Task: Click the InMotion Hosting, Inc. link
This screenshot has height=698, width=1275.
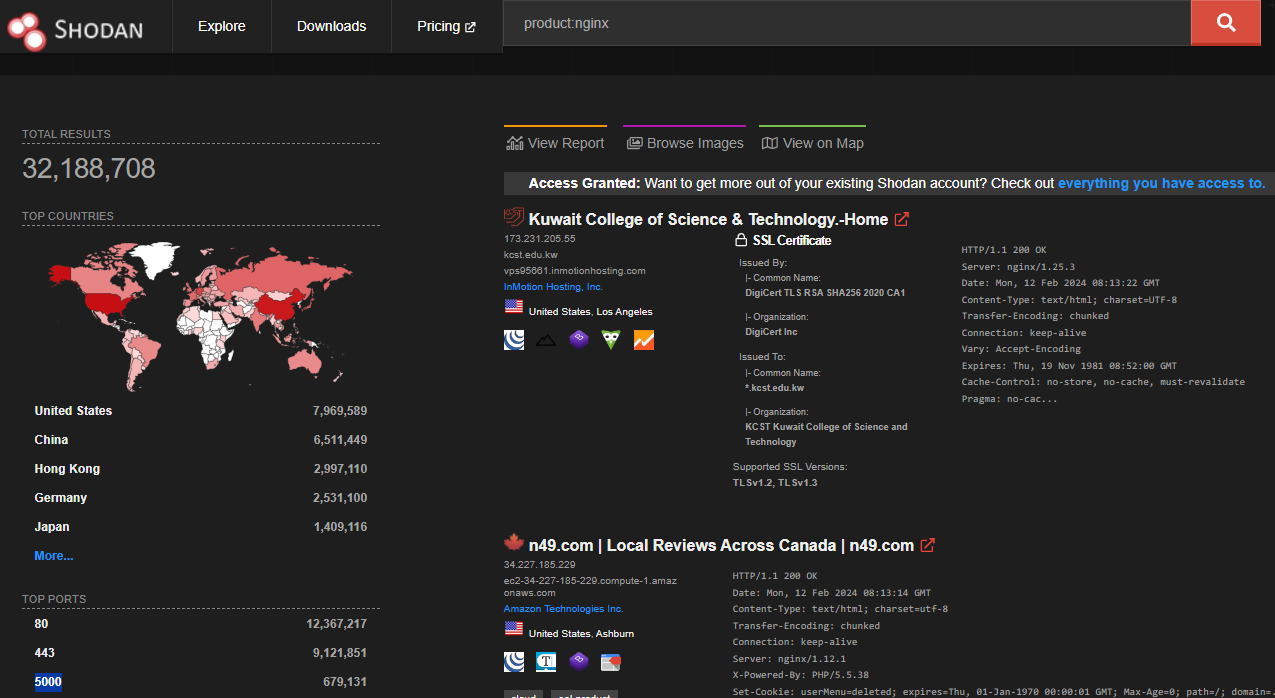Action: coord(553,287)
